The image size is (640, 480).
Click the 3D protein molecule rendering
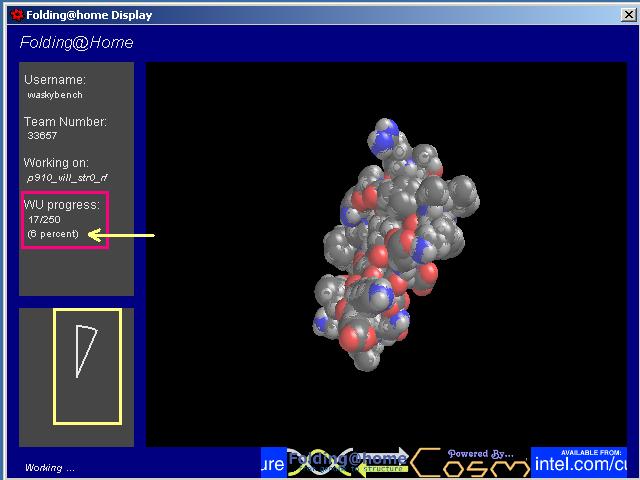(x=396, y=244)
